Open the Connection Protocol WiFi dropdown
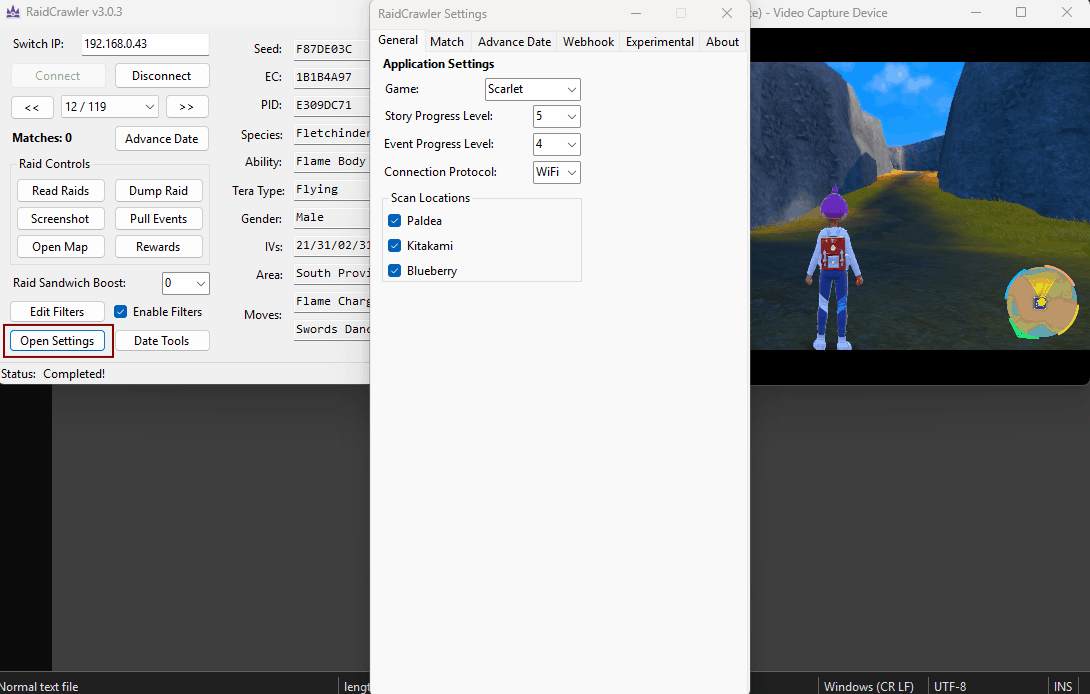 556,172
